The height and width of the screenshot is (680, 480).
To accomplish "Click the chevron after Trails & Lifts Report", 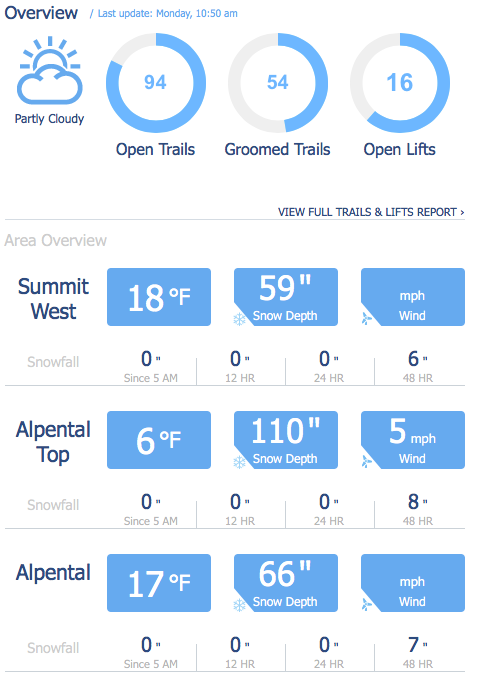I will (462, 212).
